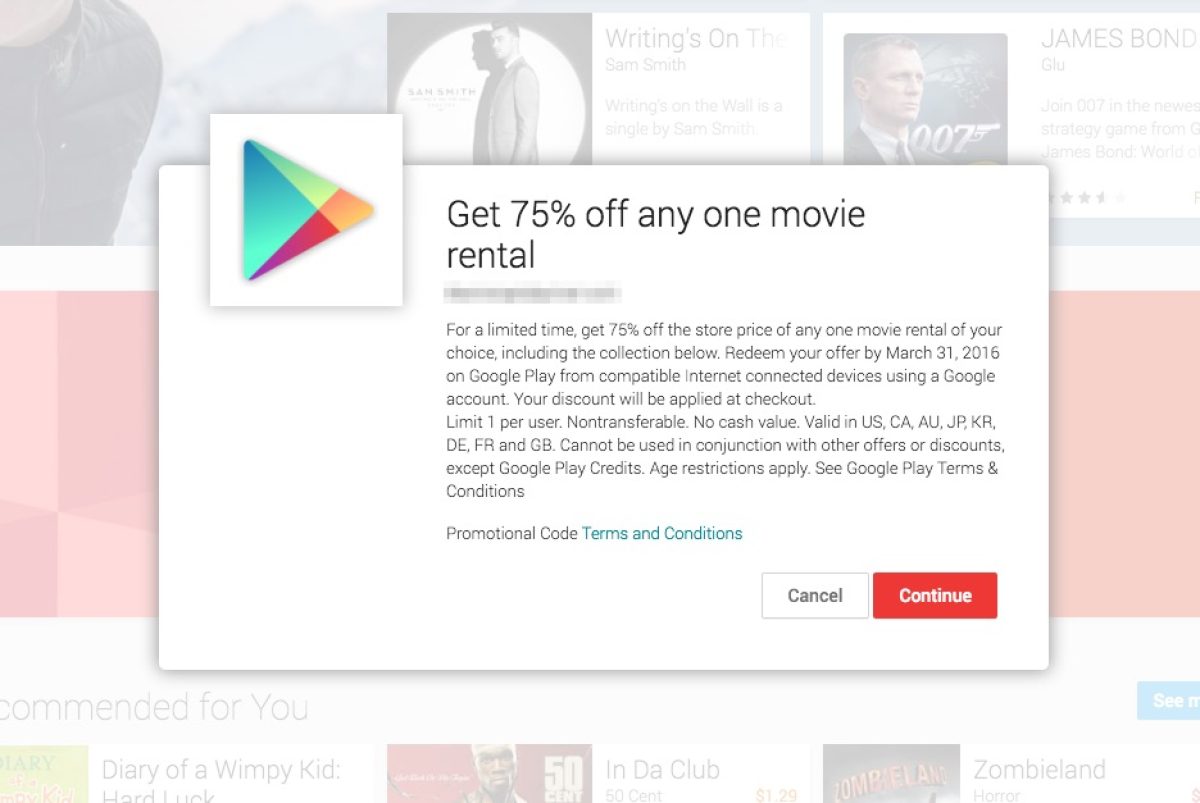Click the Google Play triangle logo

(x=306, y=209)
